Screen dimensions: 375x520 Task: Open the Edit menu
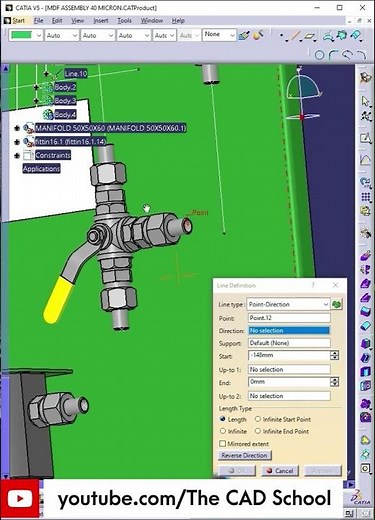tap(57, 20)
